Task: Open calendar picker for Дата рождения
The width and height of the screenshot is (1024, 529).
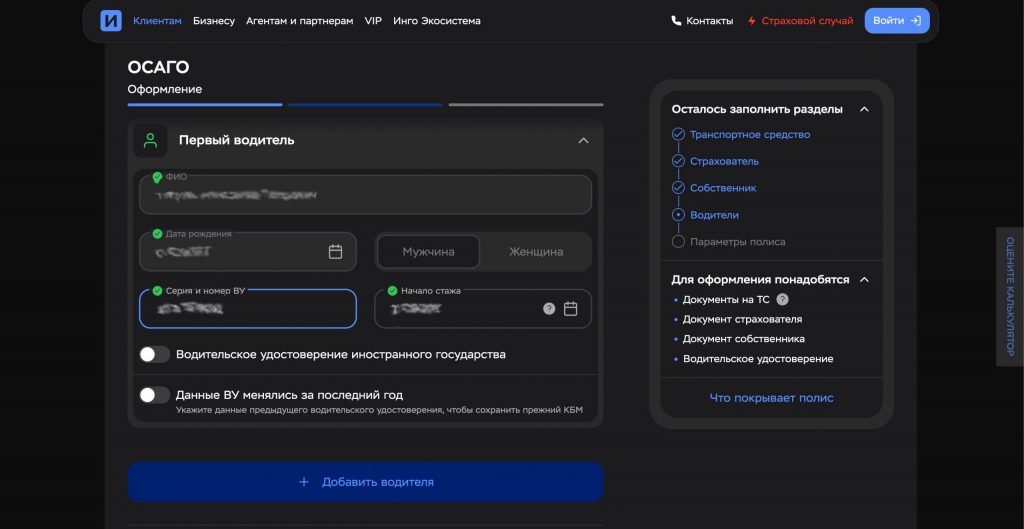Action: click(336, 252)
